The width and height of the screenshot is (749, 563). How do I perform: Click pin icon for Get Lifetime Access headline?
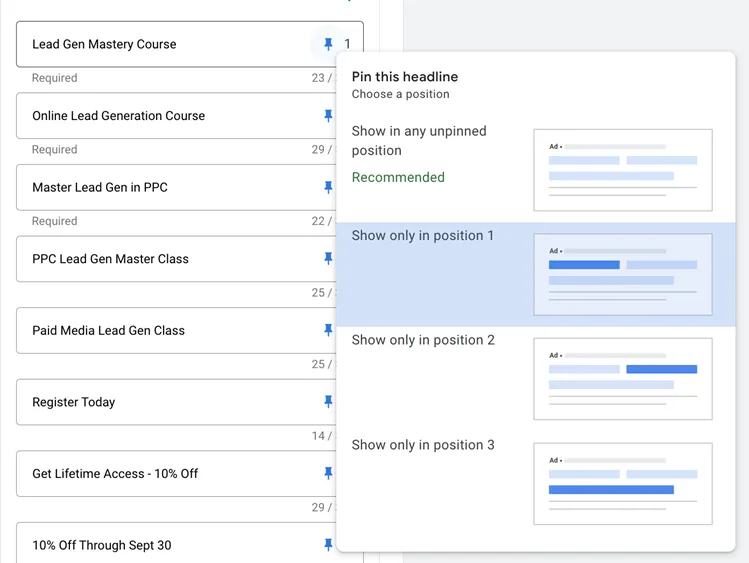328,473
